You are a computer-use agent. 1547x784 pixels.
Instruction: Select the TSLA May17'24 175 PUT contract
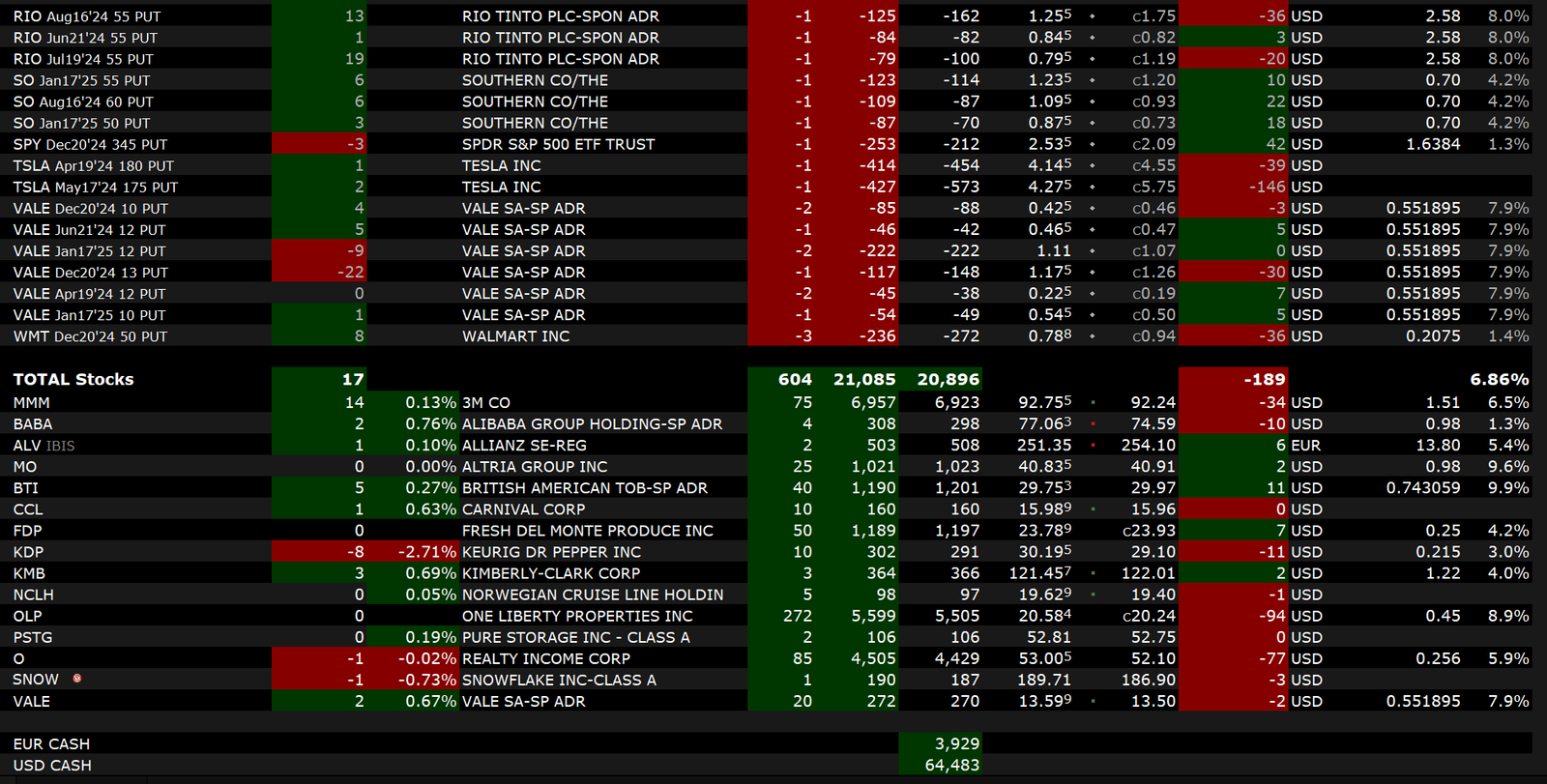96,187
